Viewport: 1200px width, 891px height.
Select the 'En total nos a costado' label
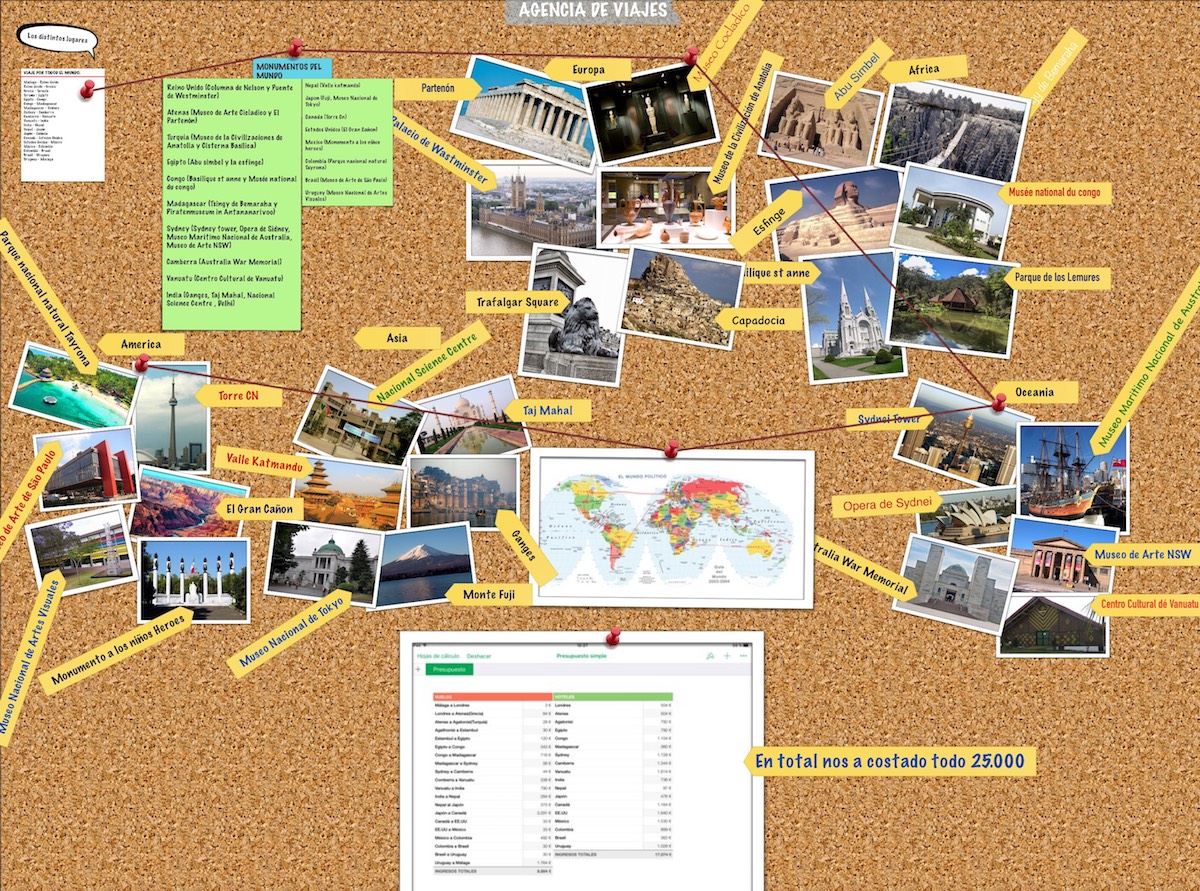click(889, 762)
